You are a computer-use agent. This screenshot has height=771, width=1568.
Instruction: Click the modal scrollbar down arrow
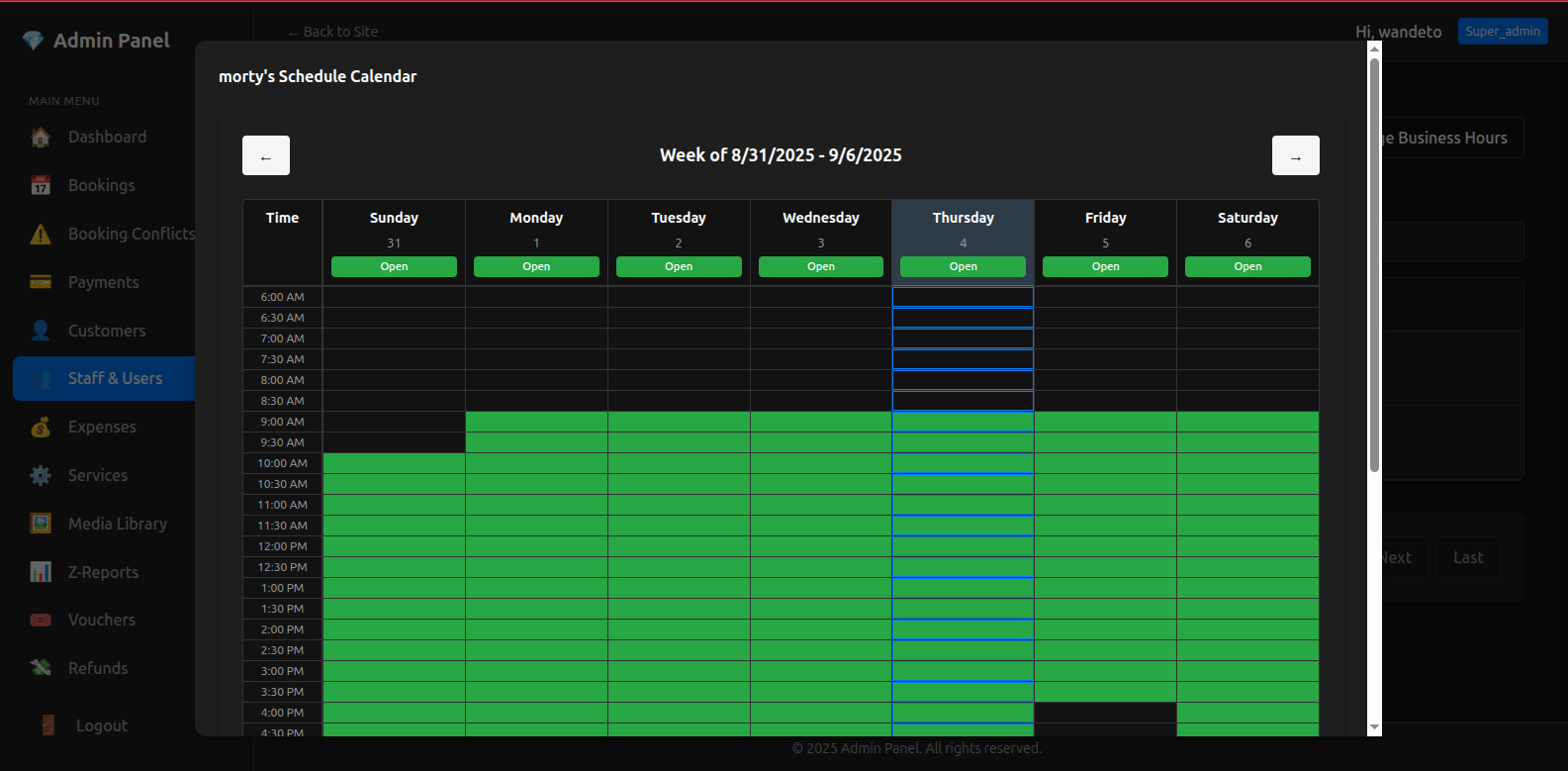click(x=1374, y=727)
